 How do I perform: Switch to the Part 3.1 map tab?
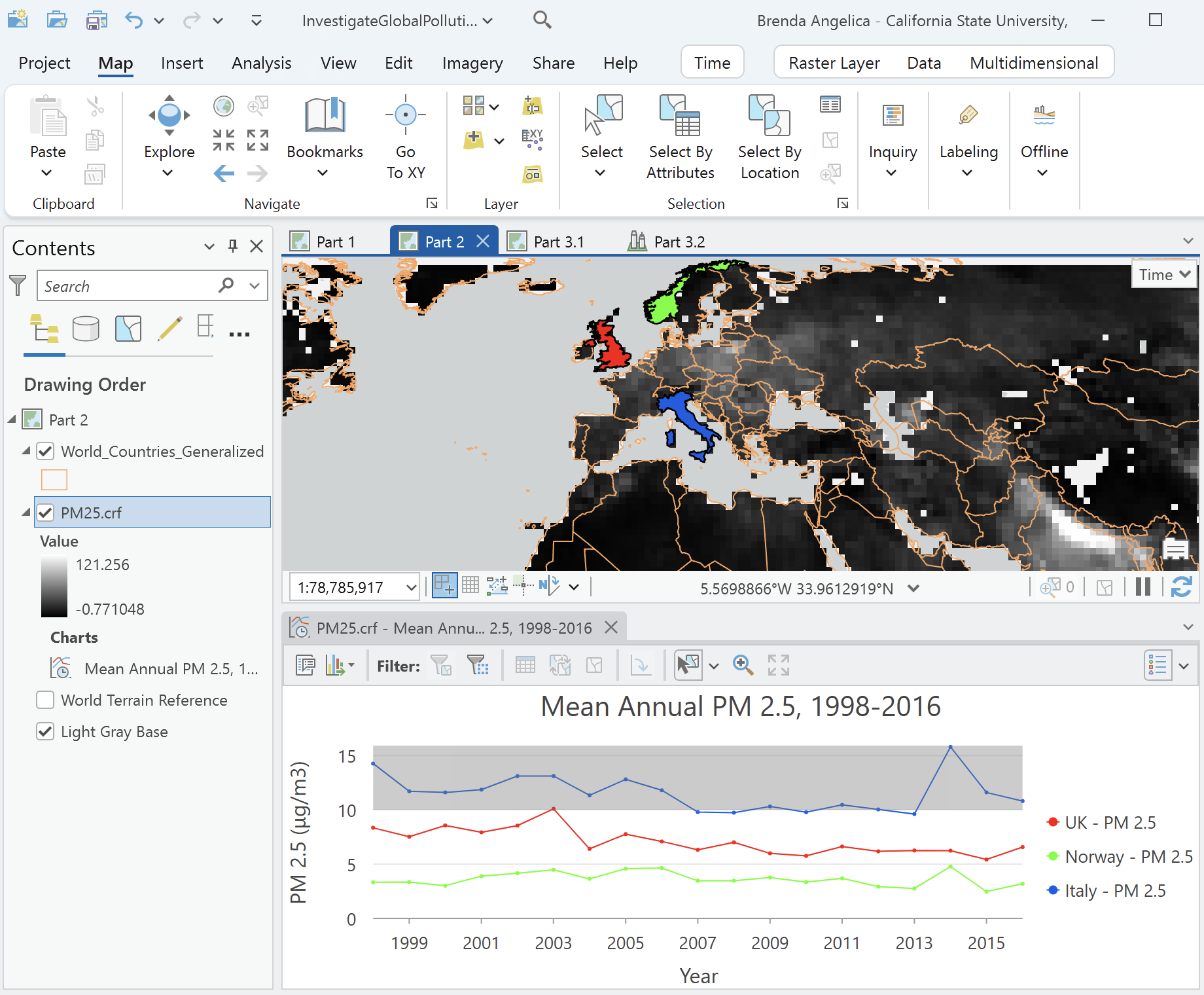tap(547, 242)
